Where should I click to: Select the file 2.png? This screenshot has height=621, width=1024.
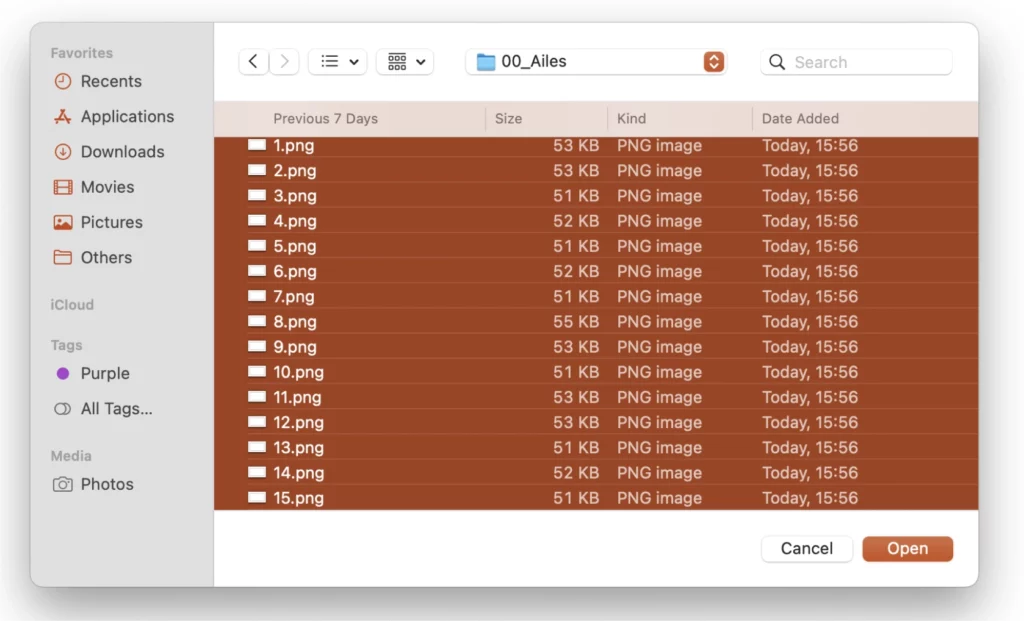click(x=596, y=170)
